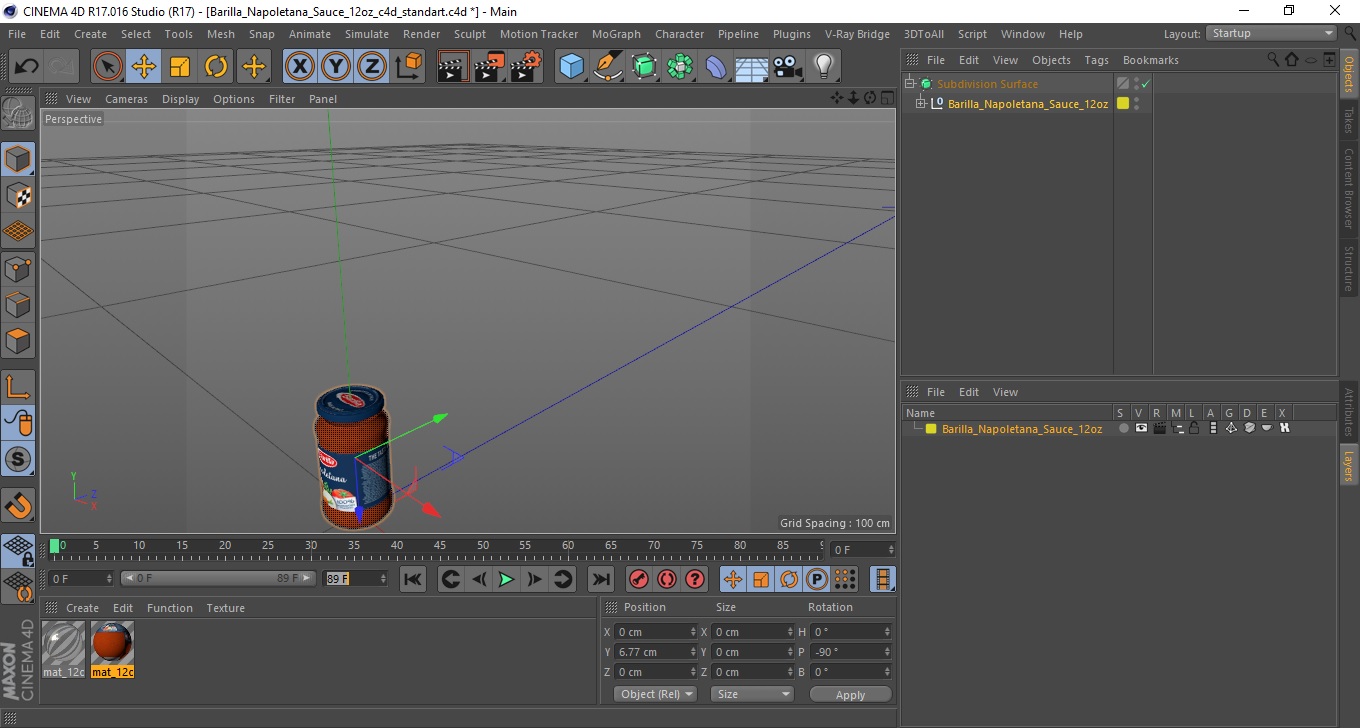
Task: Select the Live Selection tool
Action: click(x=108, y=67)
